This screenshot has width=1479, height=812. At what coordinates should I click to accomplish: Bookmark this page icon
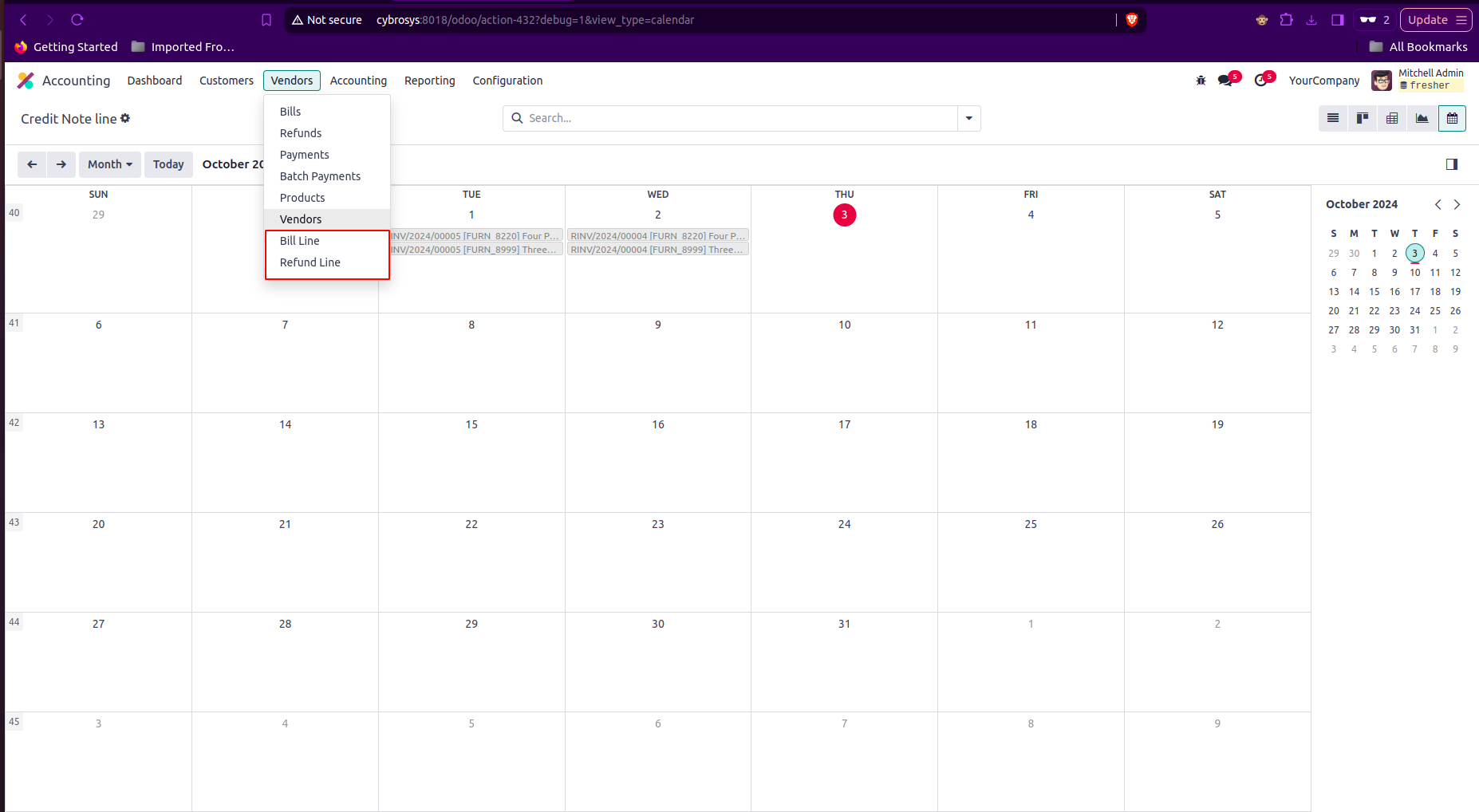pyautogui.click(x=266, y=20)
